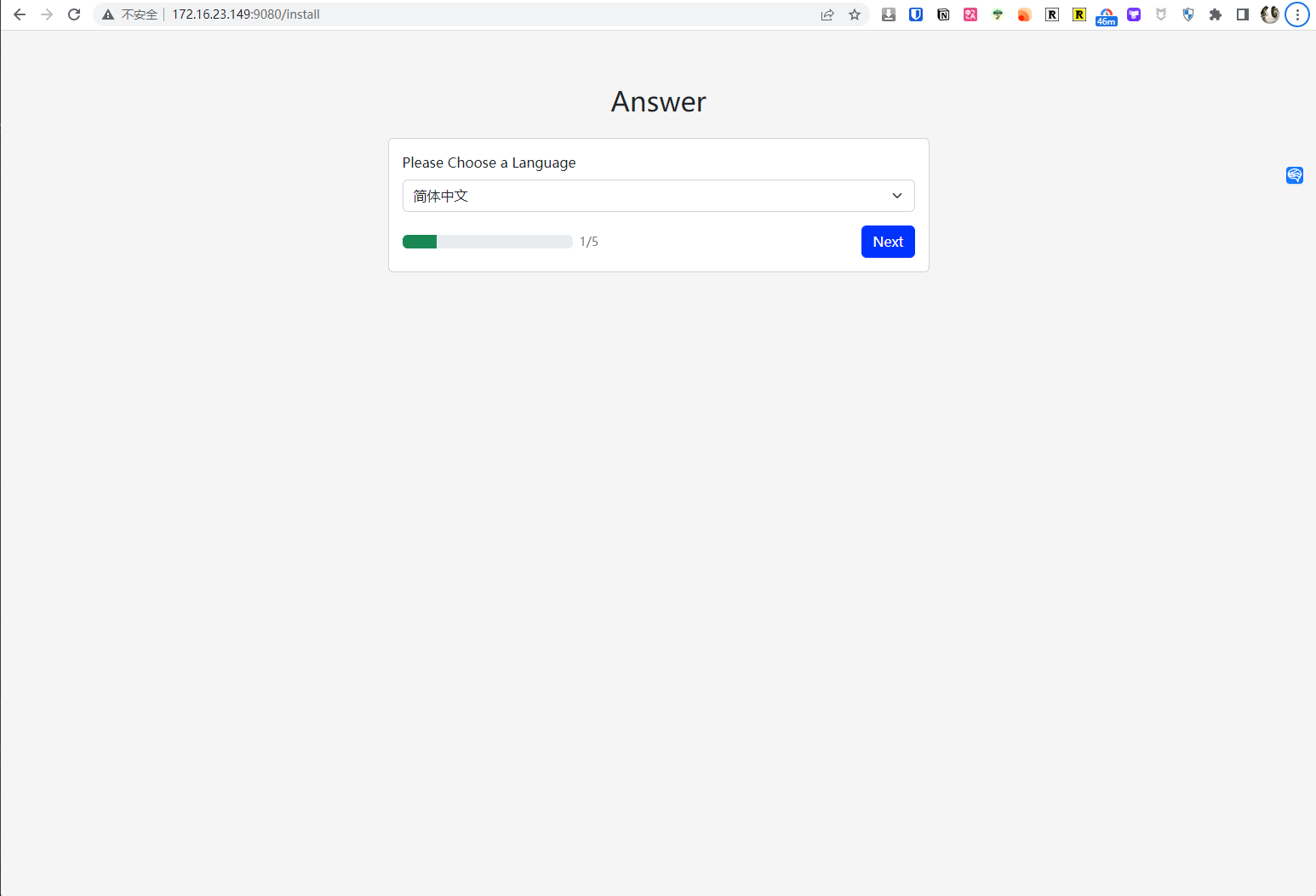This screenshot has width=1316, height=896.
Task: Click the pink translate extension icon
Action: pos(970,14)
